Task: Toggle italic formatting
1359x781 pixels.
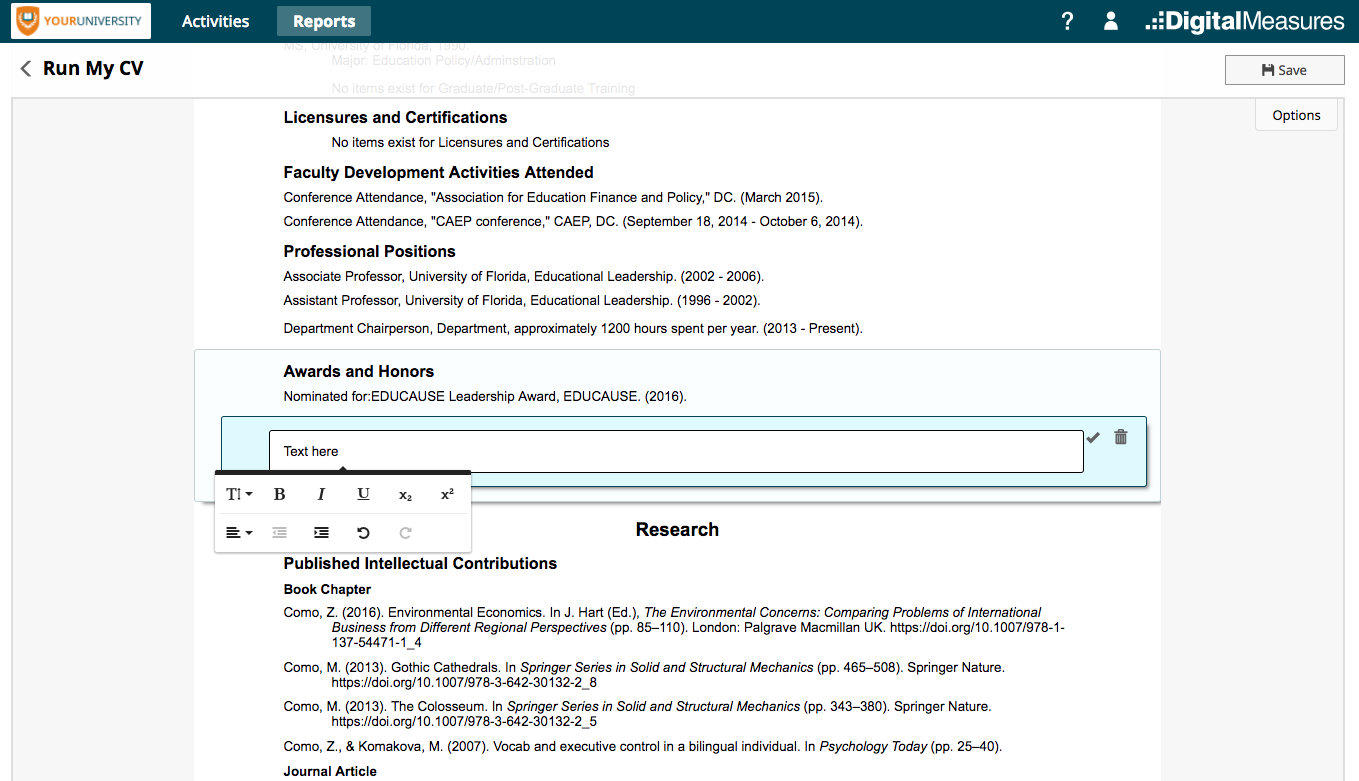Action: [321, 493]
